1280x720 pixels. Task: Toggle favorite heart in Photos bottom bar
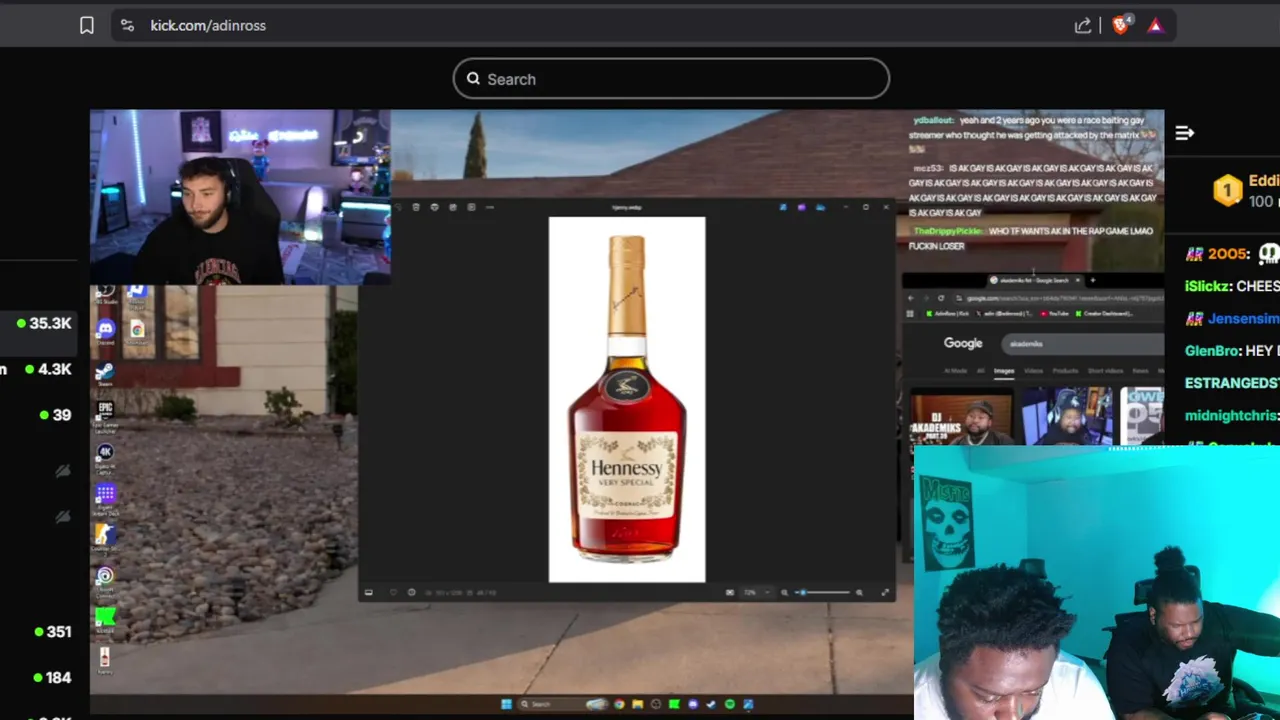[393, 592]
